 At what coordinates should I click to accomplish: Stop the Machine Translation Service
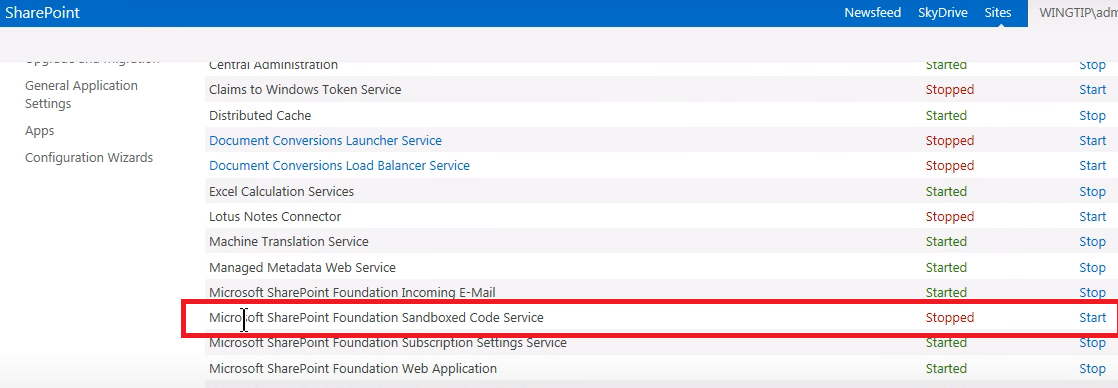pos(1092,242)
